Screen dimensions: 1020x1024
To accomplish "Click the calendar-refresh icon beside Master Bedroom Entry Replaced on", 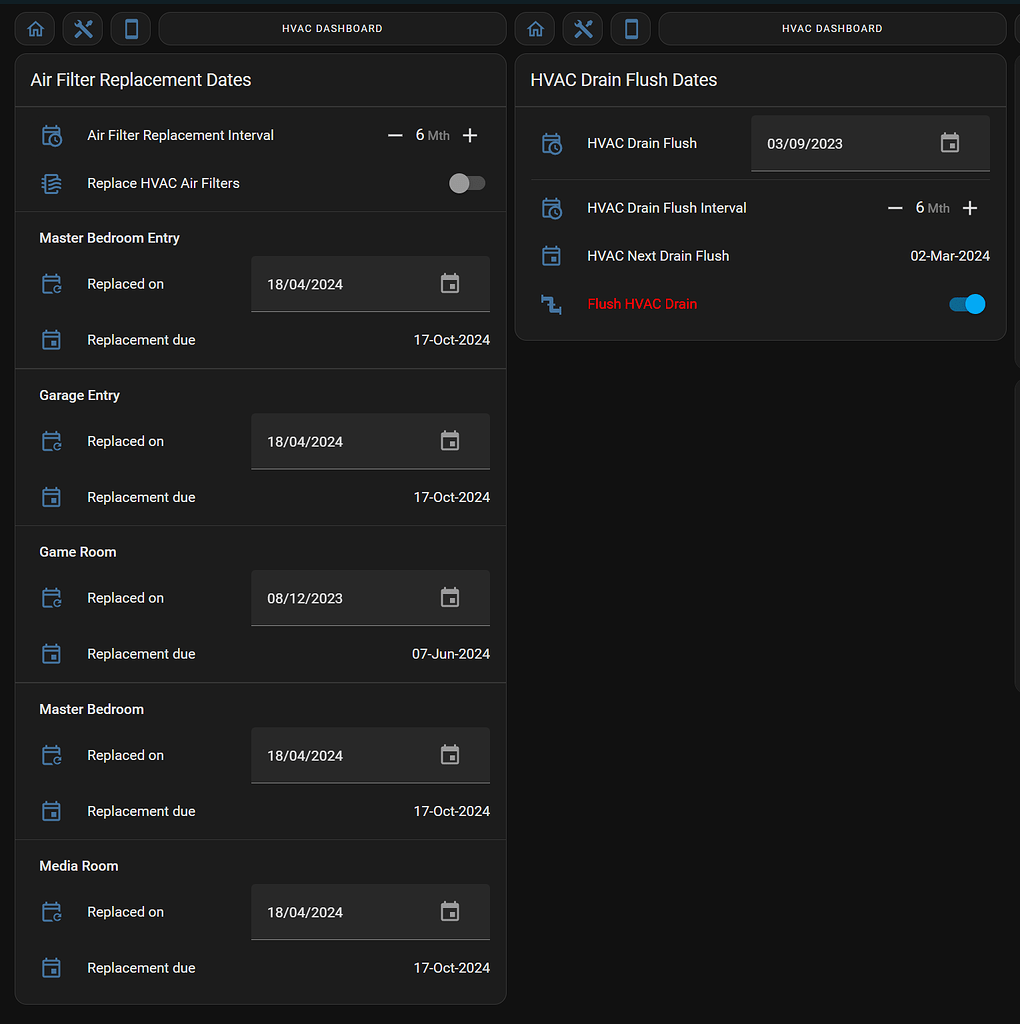I will pyautogui.click(x=51, y=283).
